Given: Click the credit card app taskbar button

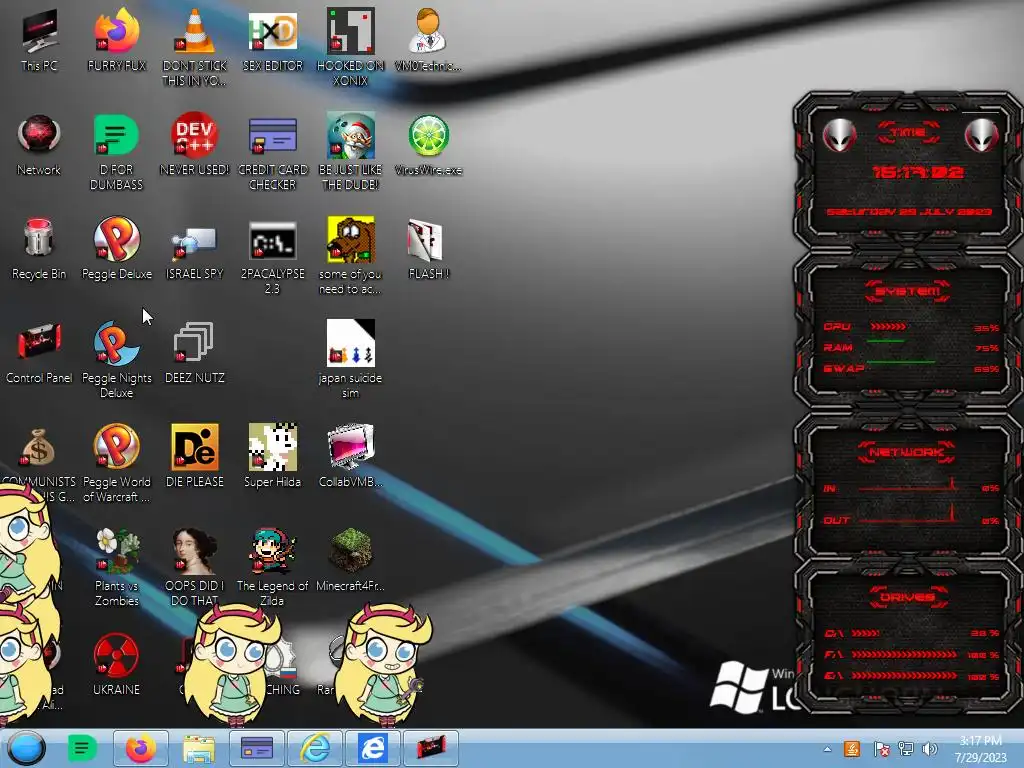Looking at the screenshot, I should 257,748.
